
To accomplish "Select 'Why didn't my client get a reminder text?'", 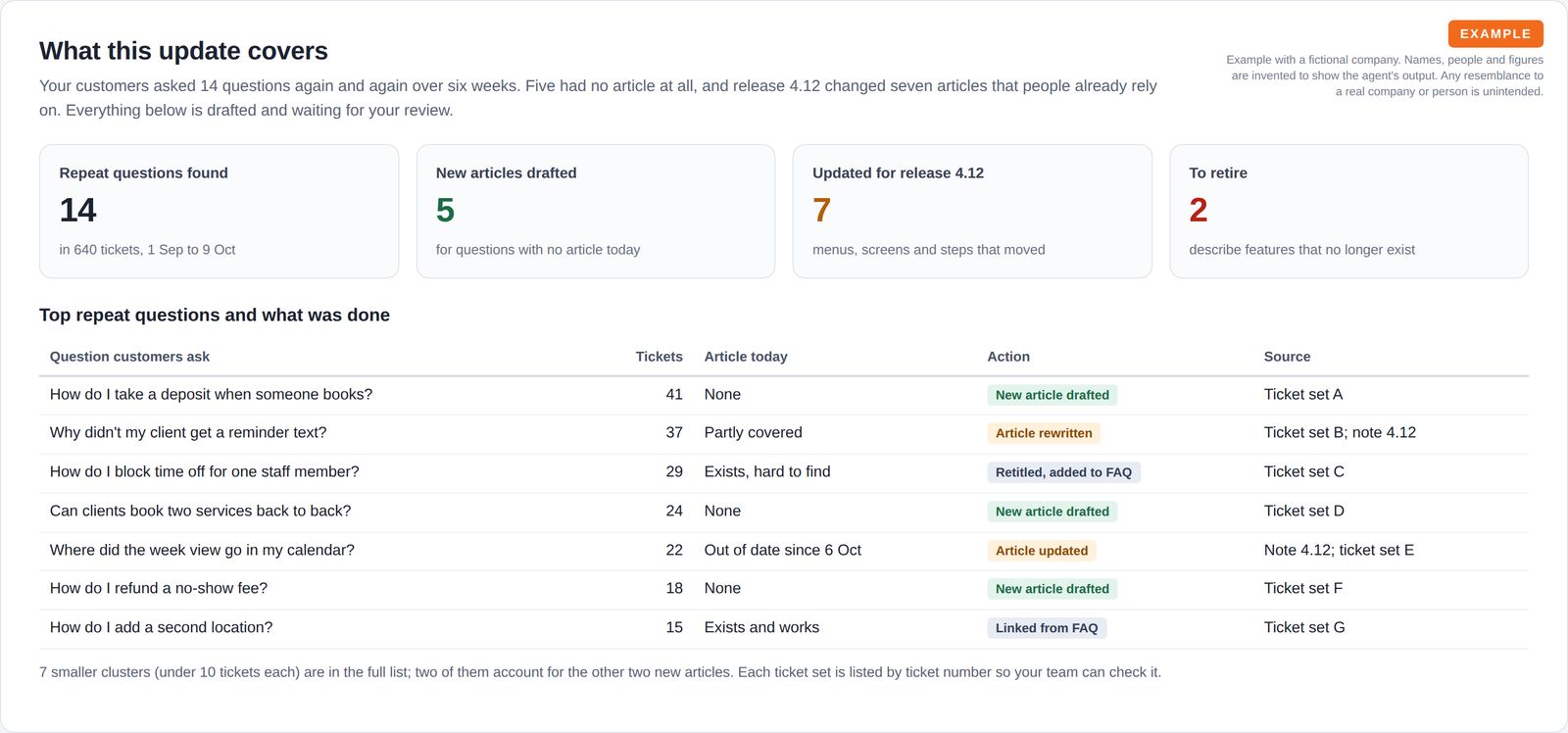I will 188,432.
